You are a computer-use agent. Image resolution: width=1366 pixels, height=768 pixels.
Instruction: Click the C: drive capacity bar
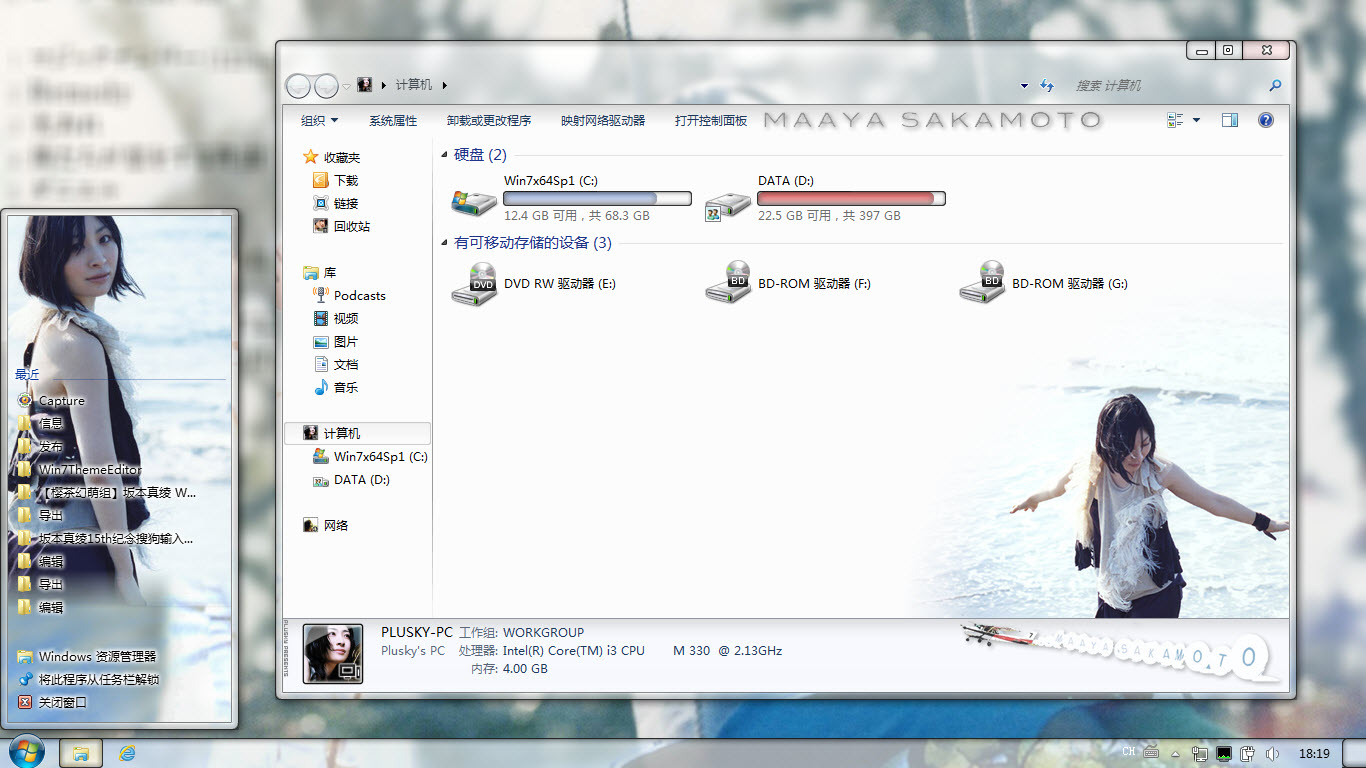[597, 198]
